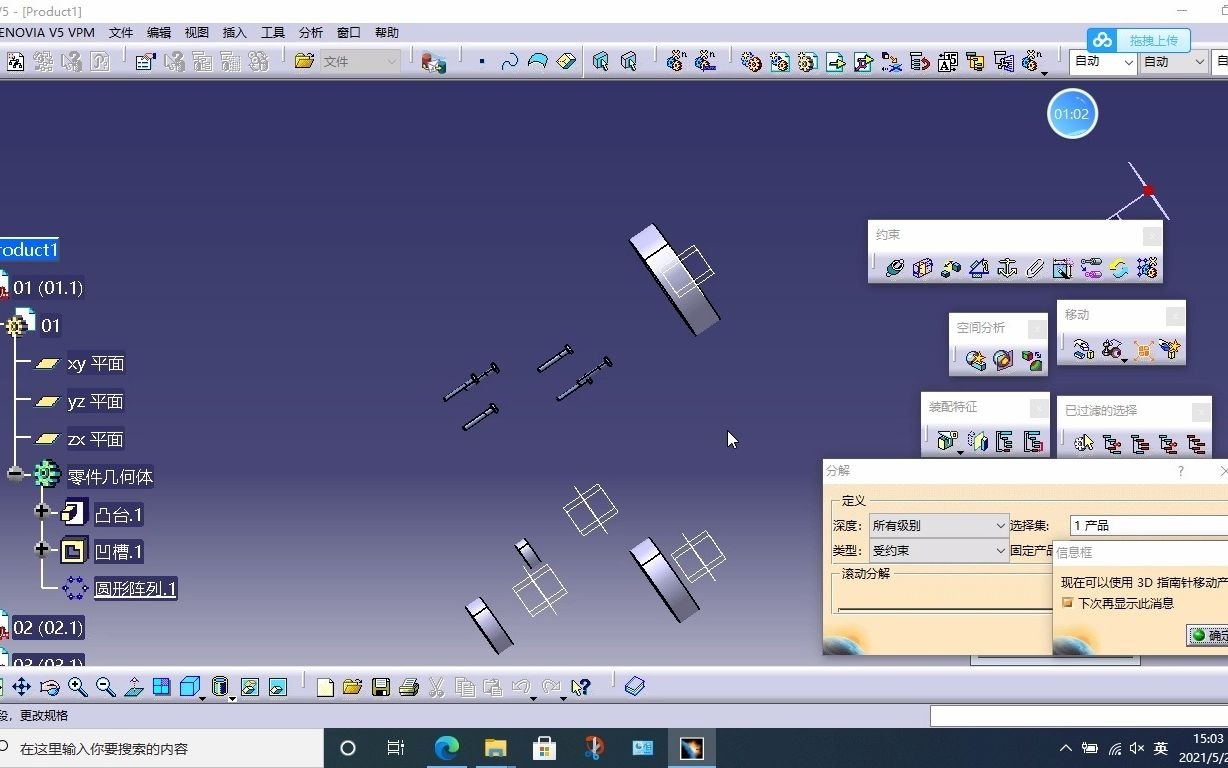Click the assembly Split feature icon
This screenshot has height=768, width=1228.
click(947, 441)
